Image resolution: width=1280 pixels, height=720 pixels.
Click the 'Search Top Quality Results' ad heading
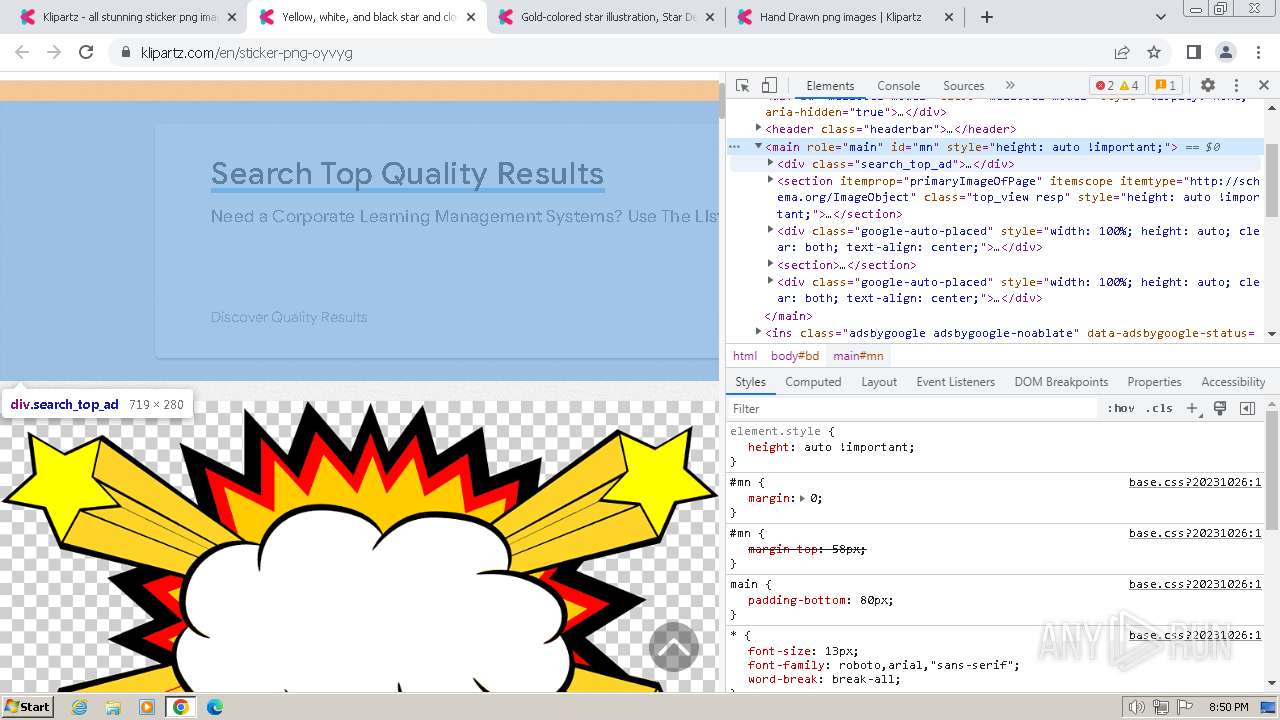coord(407,173)
